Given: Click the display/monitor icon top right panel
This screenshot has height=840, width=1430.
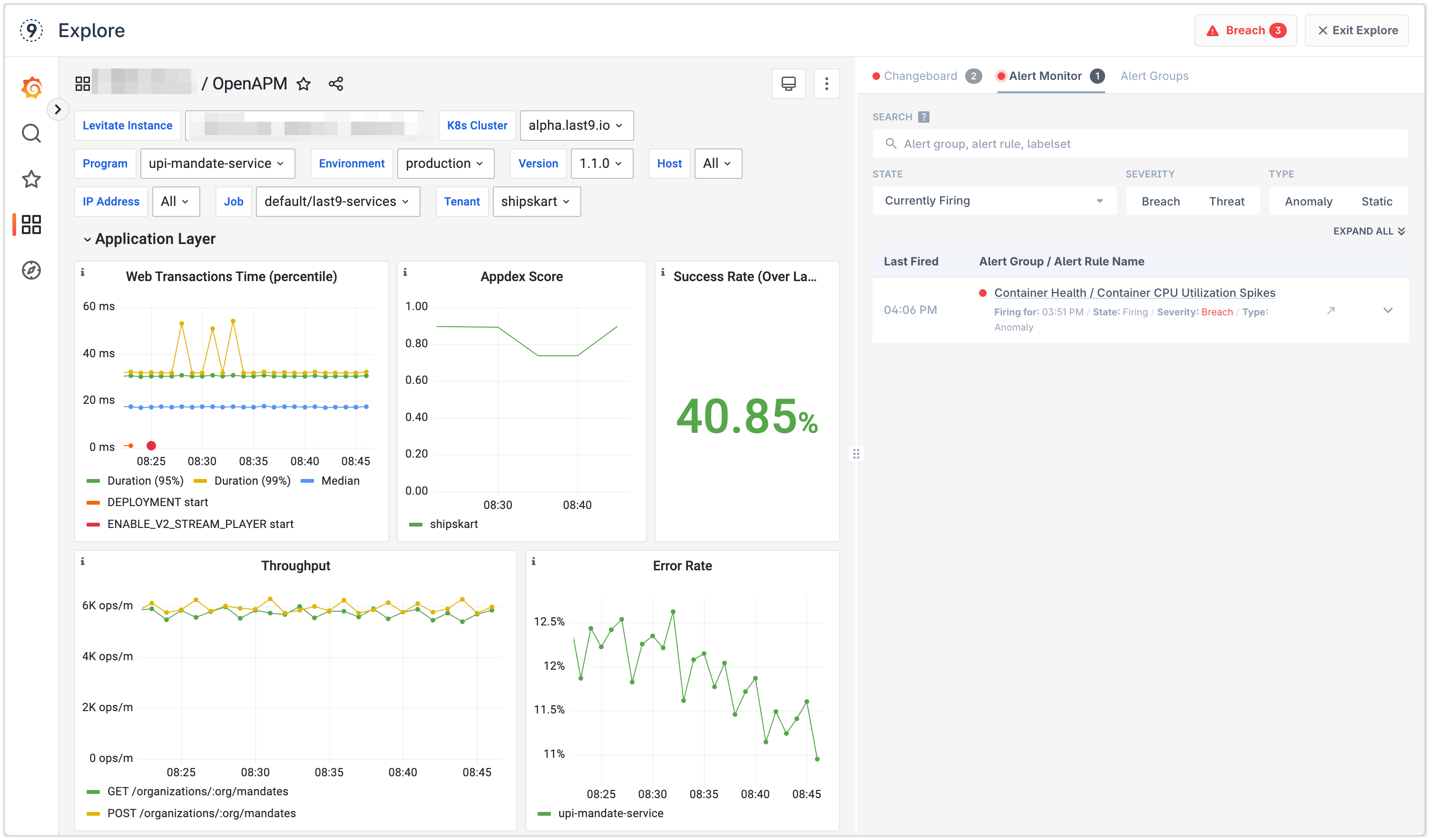Looking at the screenshot, I should 789,83.
